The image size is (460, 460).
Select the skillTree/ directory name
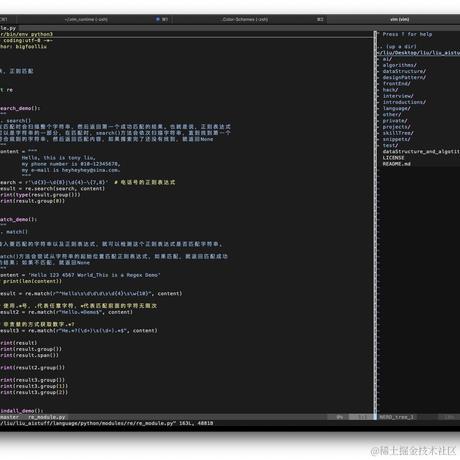[x=398, y=133]
